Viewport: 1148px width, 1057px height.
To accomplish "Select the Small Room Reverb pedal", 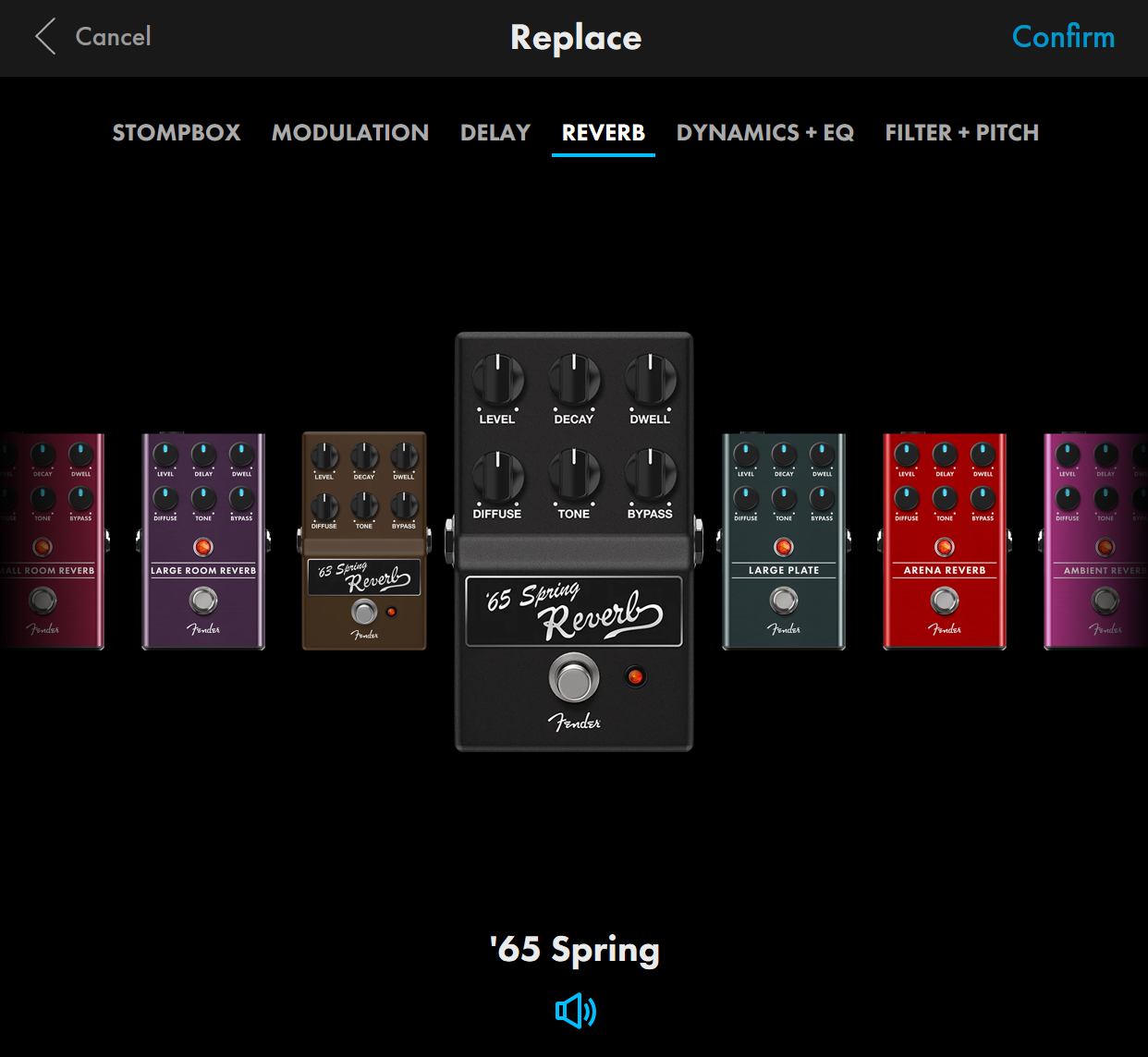I will point(54,541).
